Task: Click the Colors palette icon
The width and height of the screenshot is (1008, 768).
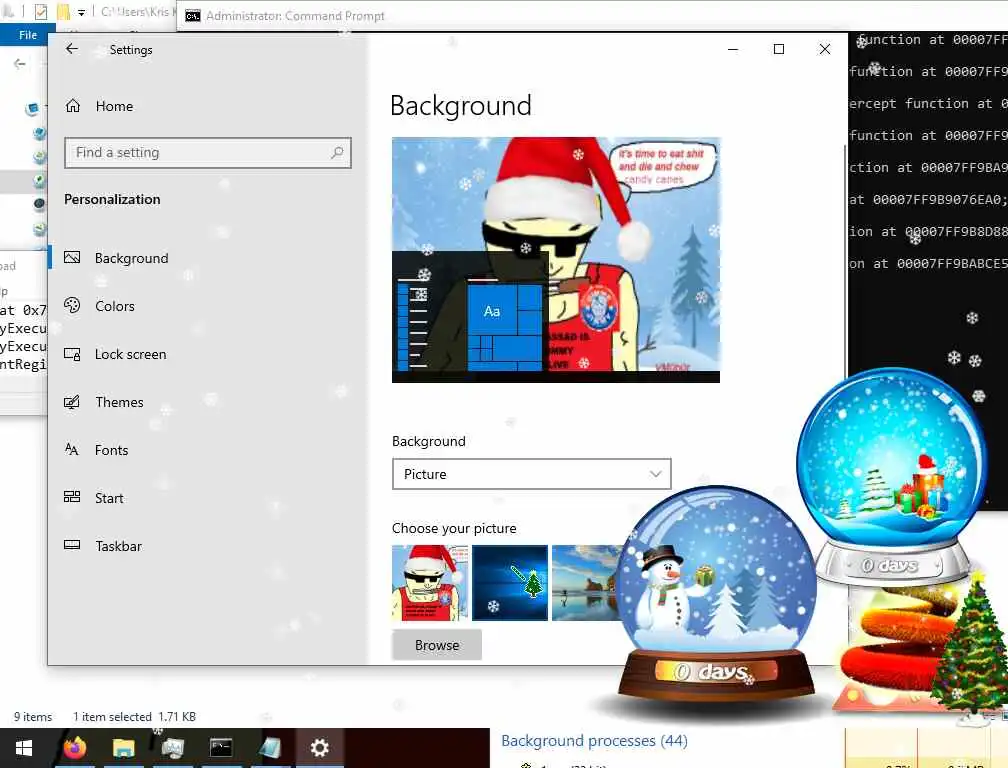Action: [72, 305]
